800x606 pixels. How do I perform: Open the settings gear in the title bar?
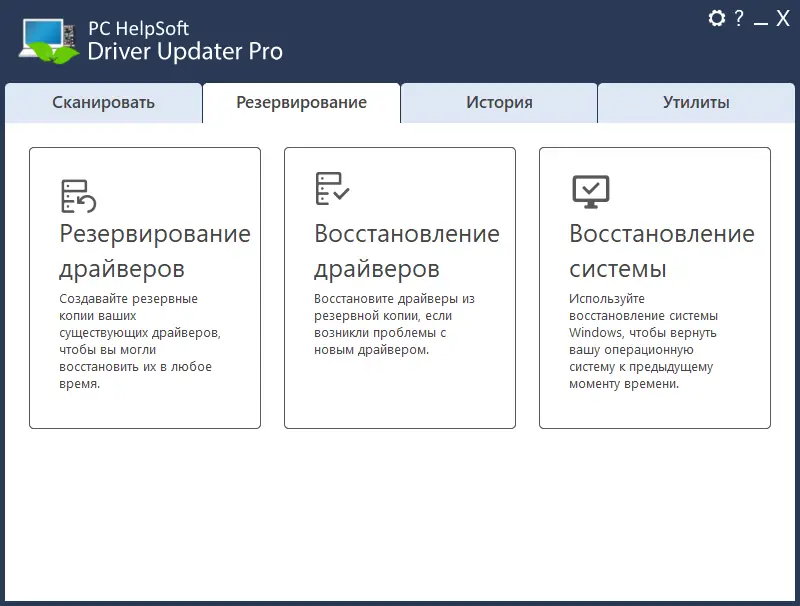coord(716,18)
